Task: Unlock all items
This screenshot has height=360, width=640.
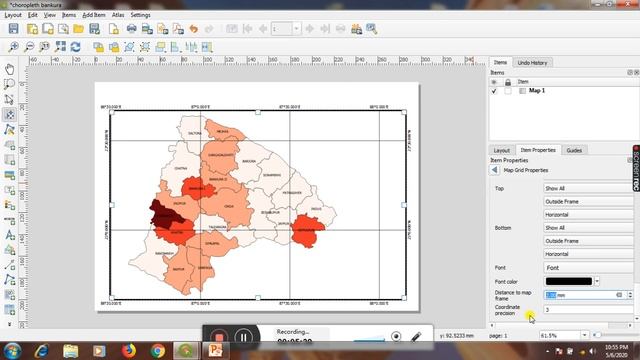Action: pos(114,47)
